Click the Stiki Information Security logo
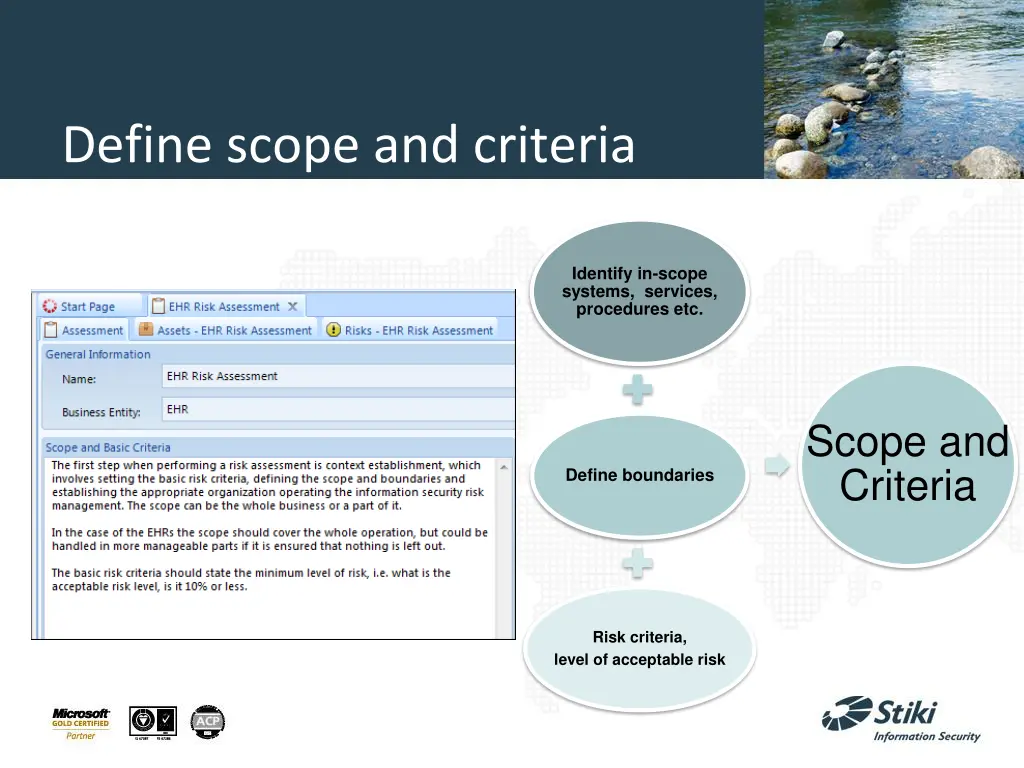The width and height of the screenshot is (1024, 768). pyautogui.click(x=900, y=720)
